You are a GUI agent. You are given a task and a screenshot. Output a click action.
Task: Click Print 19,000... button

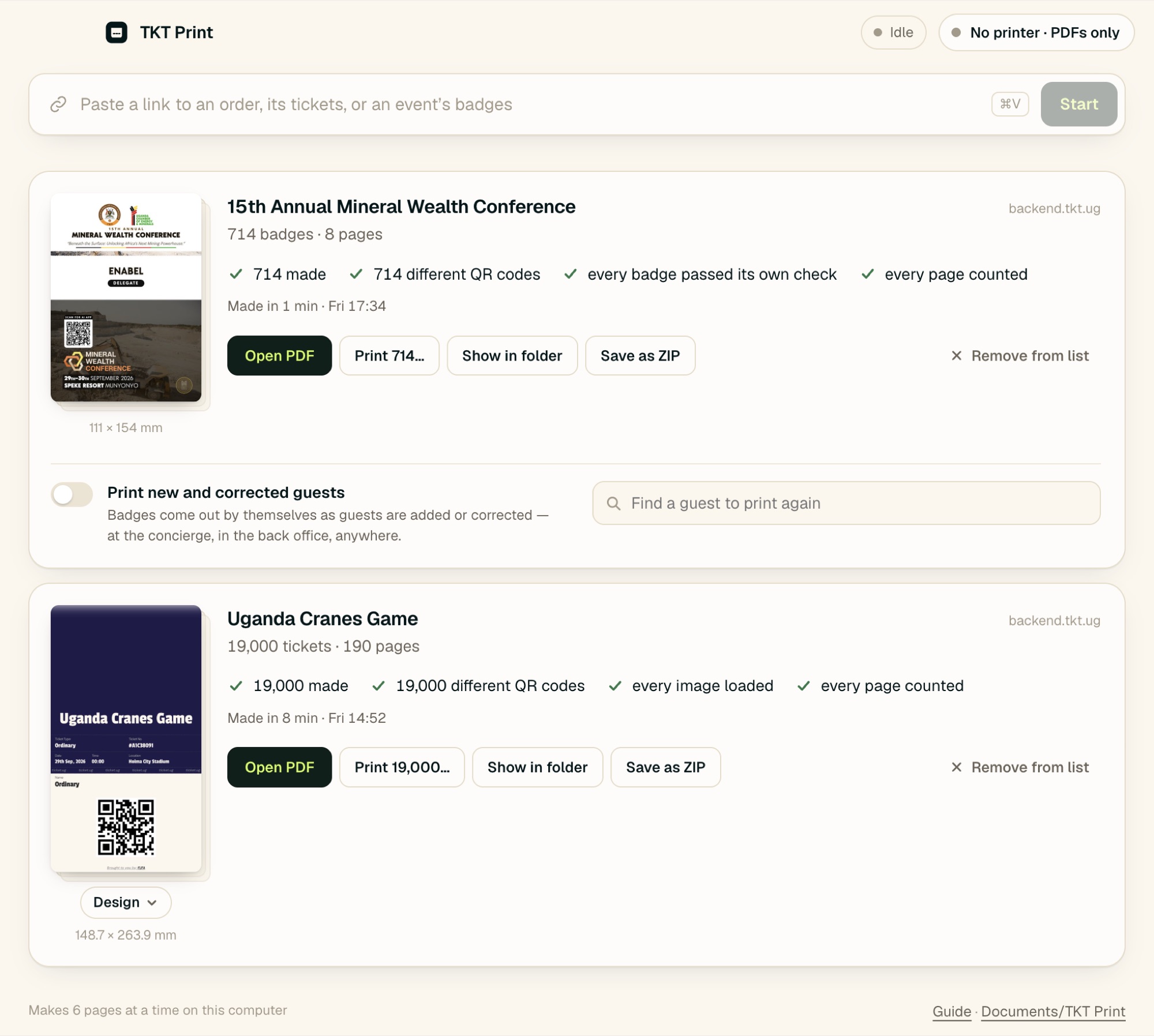click(x=402, y=767)
